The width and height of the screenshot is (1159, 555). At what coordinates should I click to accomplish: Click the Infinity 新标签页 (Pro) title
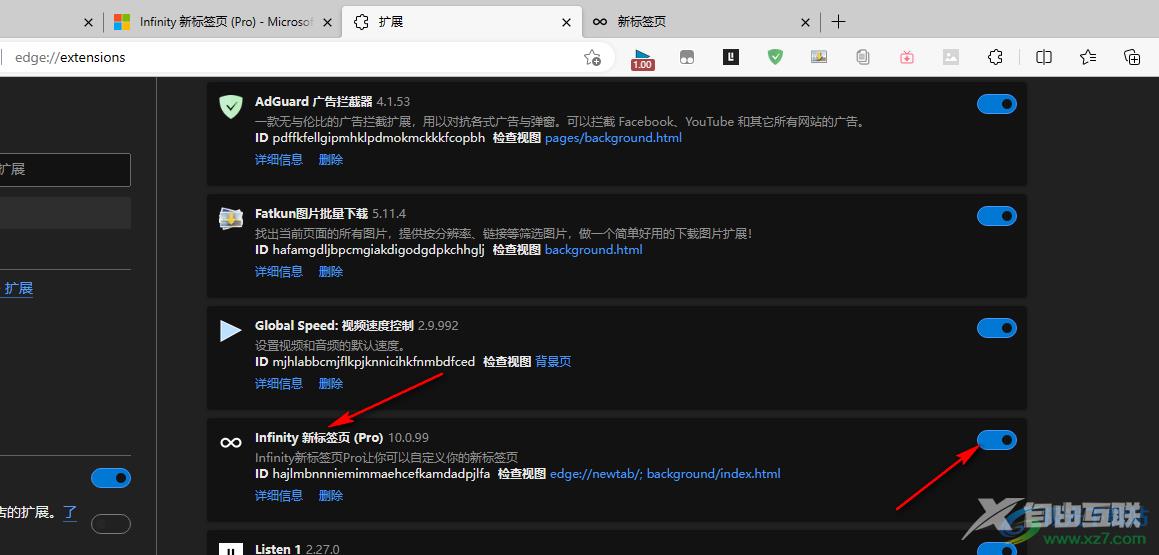(319, 438)
